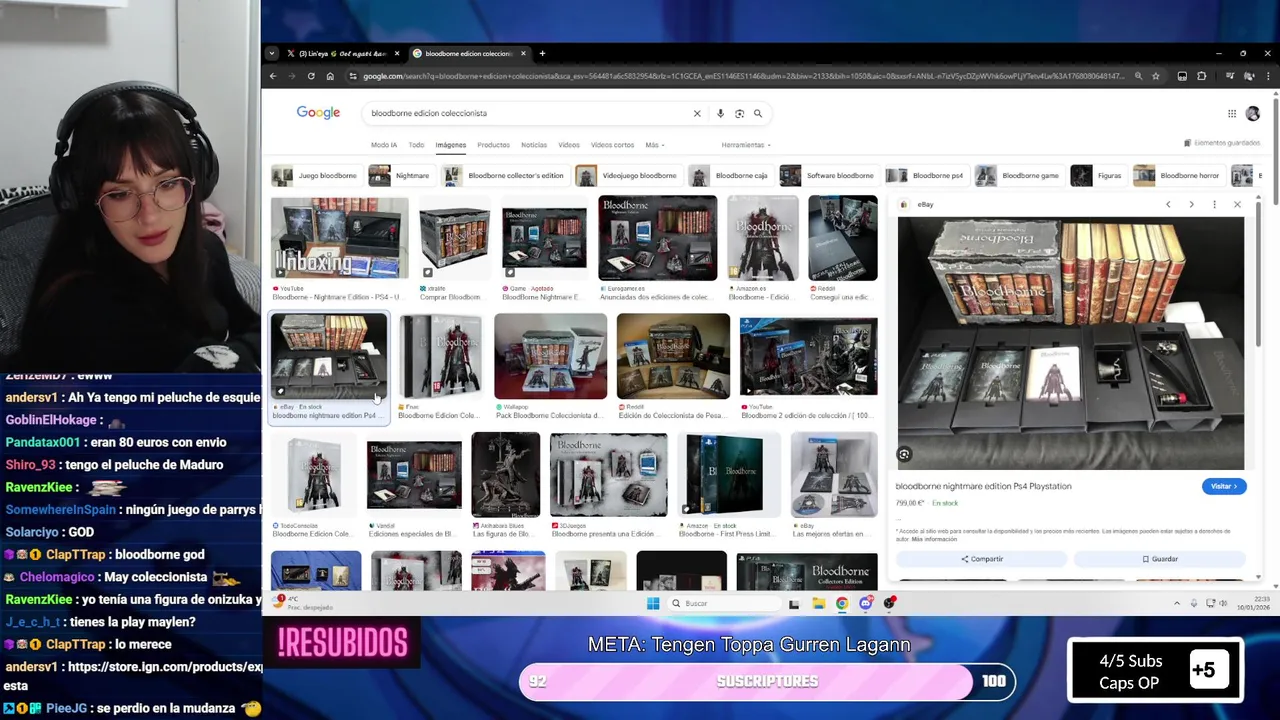1280x720 pixels.
Task: Open File Explorer from the taskbar
Action: click(818, 603)
